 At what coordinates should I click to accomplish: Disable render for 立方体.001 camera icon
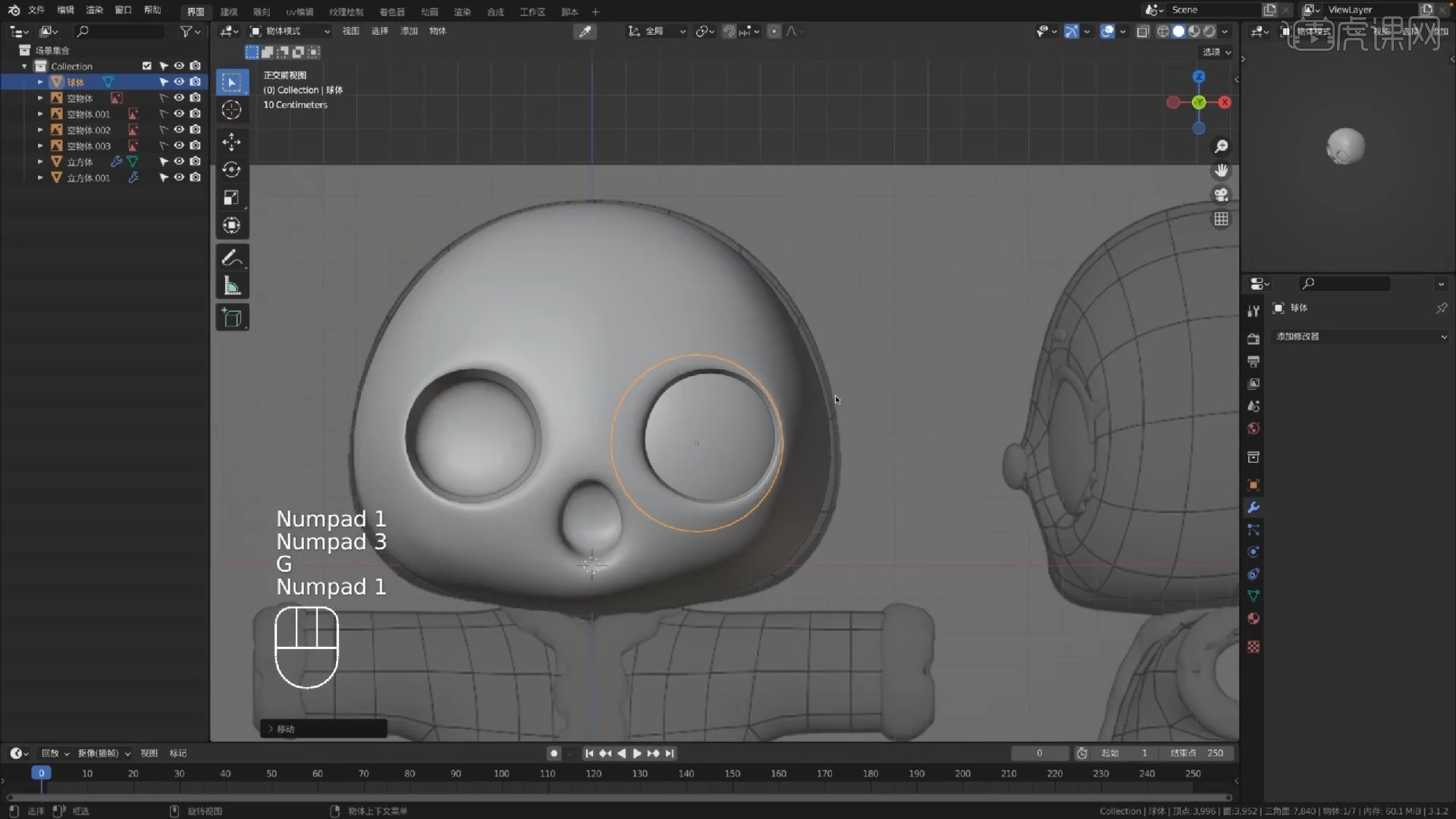click(195, 177)
